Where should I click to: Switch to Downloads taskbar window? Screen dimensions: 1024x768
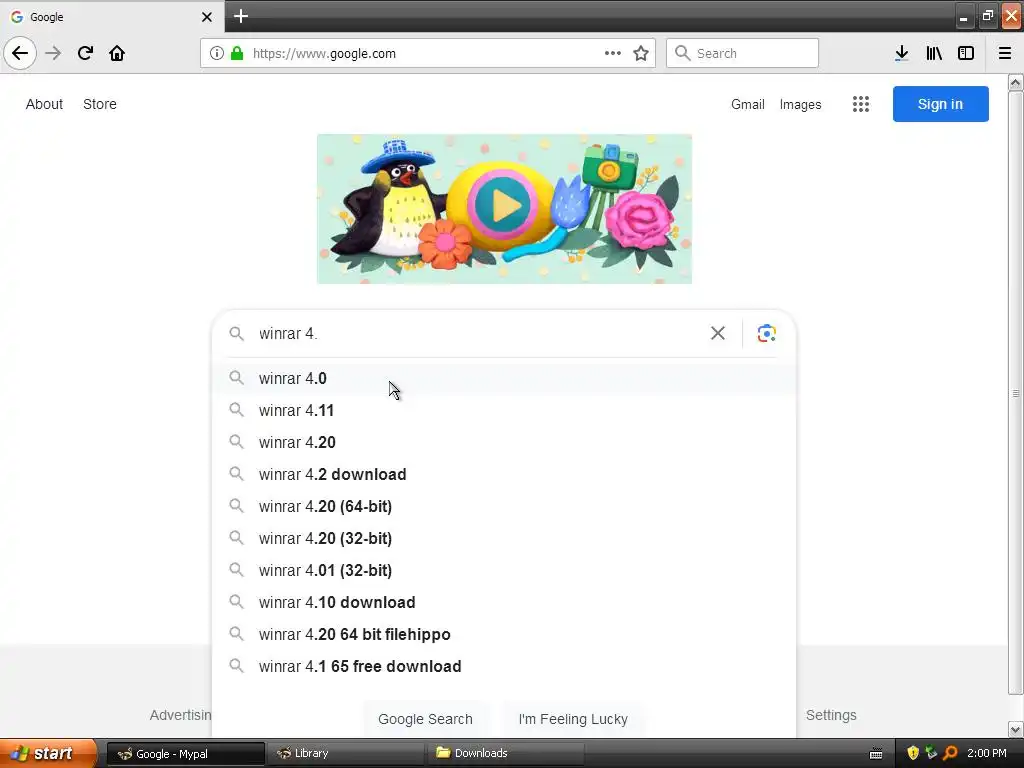point(506,753)
